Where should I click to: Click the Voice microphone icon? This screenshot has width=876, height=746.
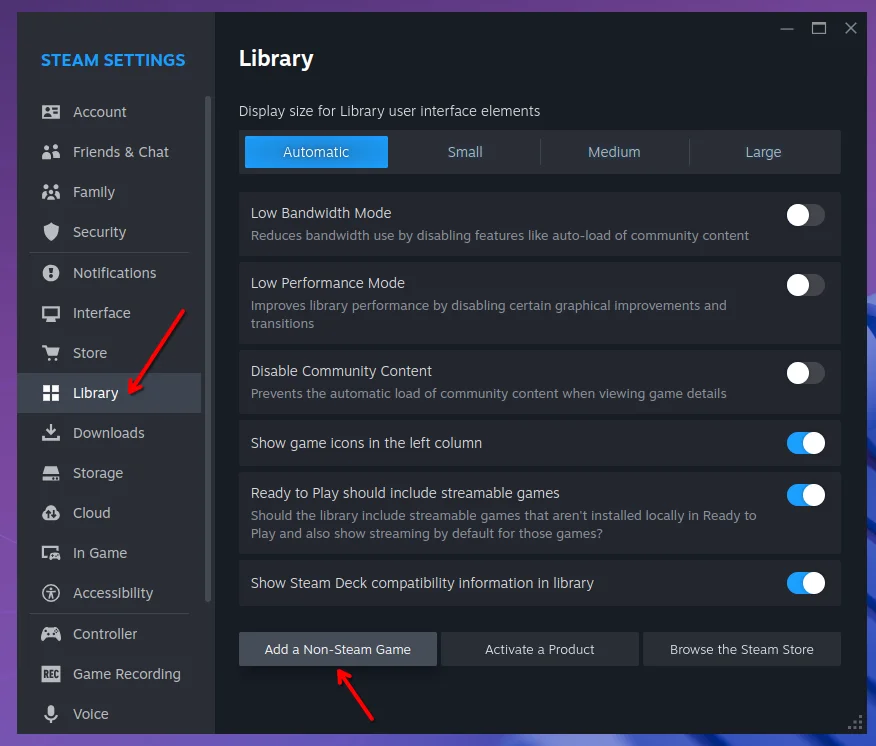[51, 714]
